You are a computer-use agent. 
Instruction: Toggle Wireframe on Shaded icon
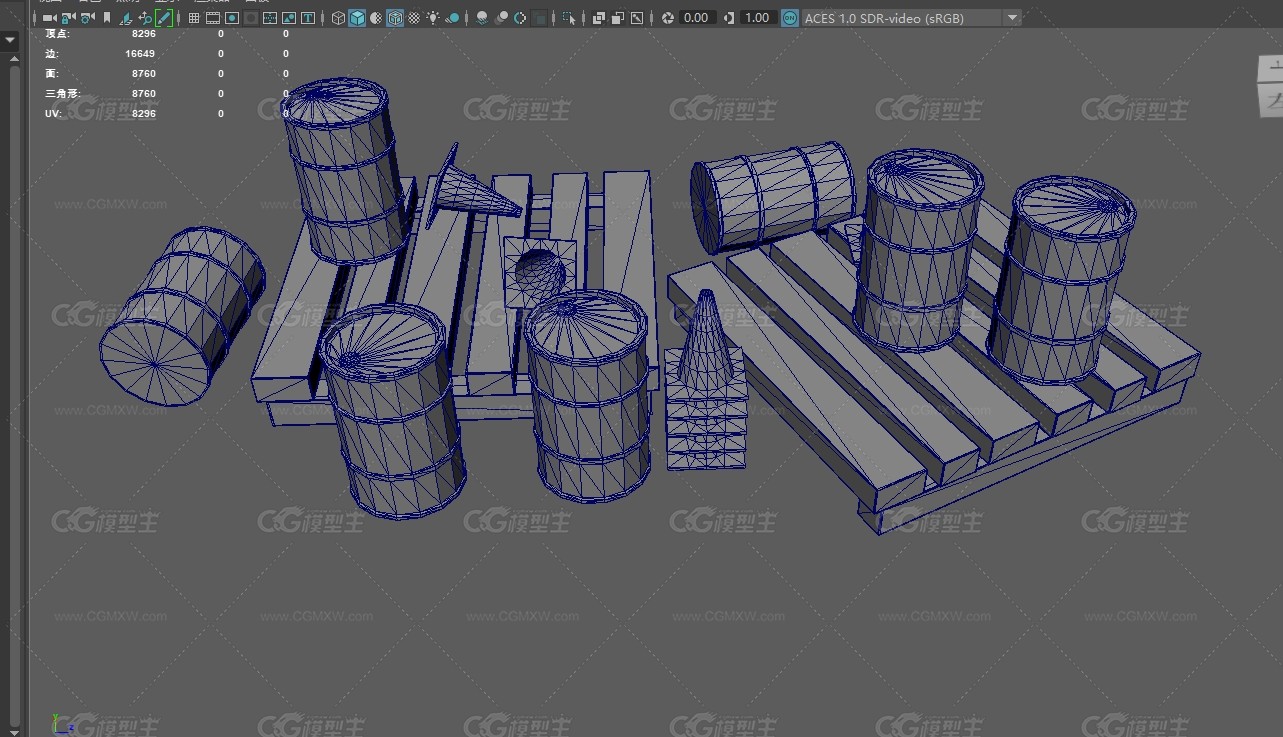click(x=394, y=18)
